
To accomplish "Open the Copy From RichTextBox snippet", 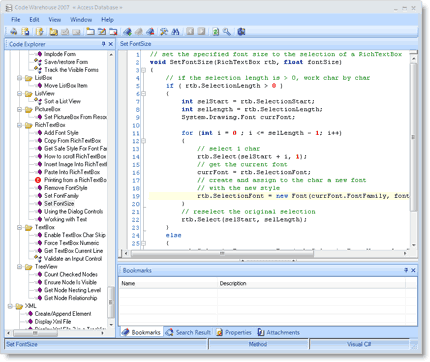I will (72, 141).
